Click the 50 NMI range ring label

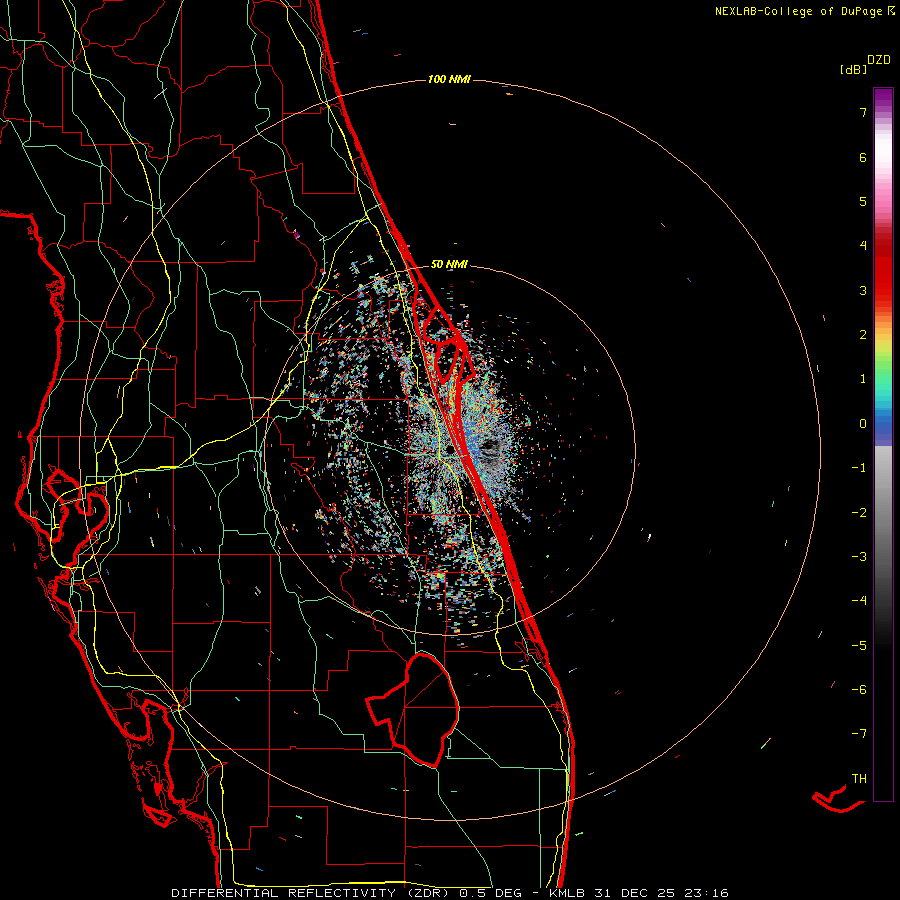[x=449, y=264]
